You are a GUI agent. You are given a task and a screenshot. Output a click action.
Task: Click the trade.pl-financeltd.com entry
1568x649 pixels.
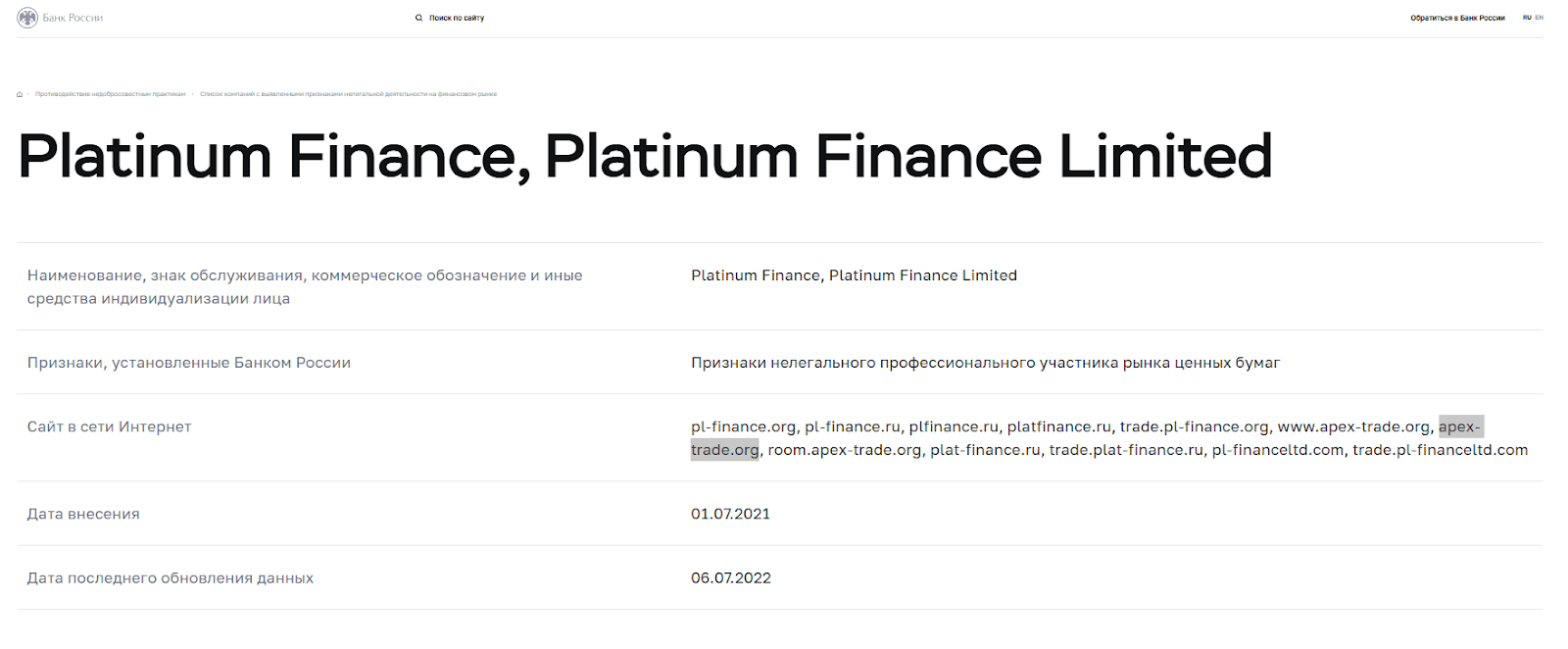[x=1440, y=450]
